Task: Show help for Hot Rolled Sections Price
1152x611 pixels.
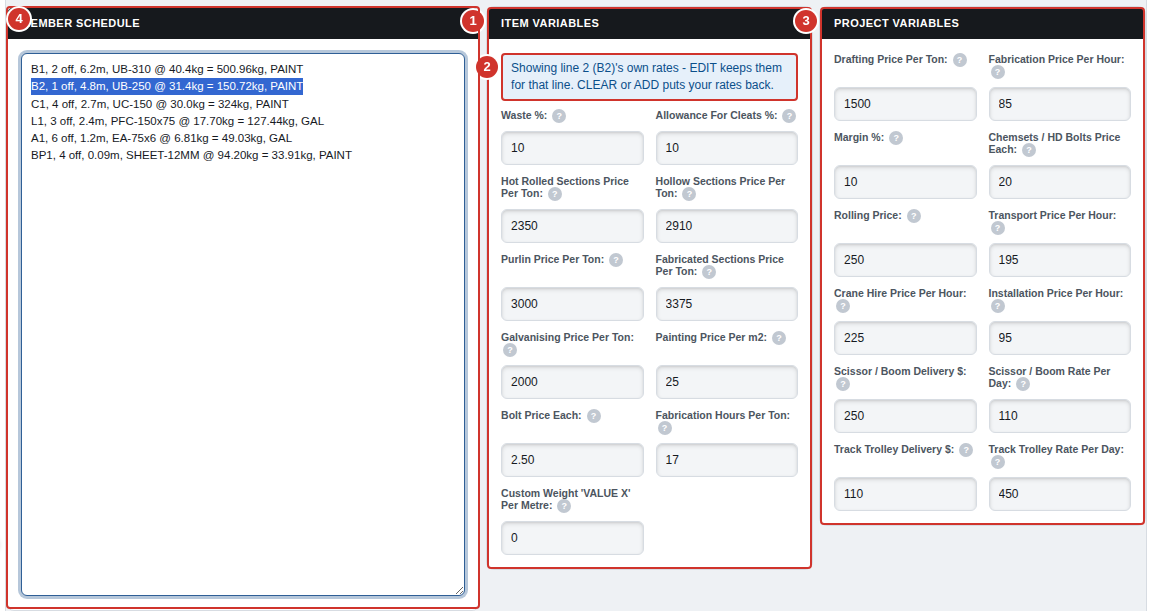Action: 555,194
